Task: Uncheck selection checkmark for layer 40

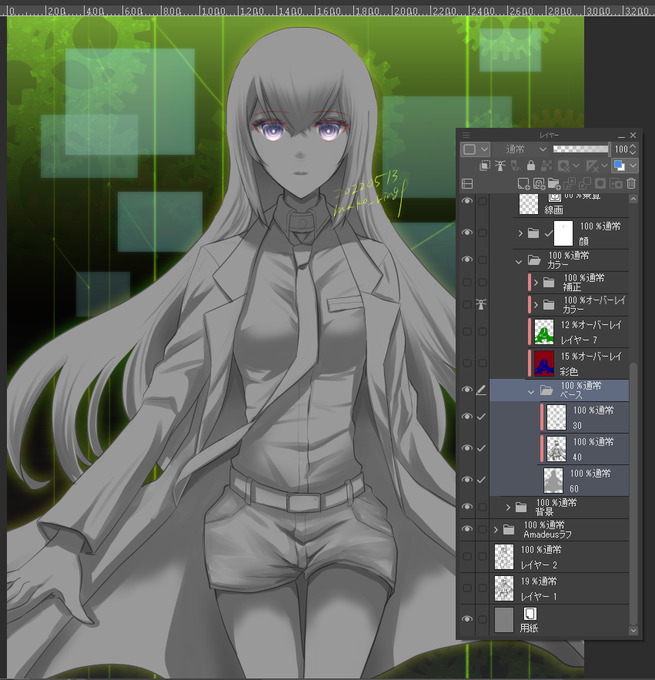Action: [x=481, y=448]
